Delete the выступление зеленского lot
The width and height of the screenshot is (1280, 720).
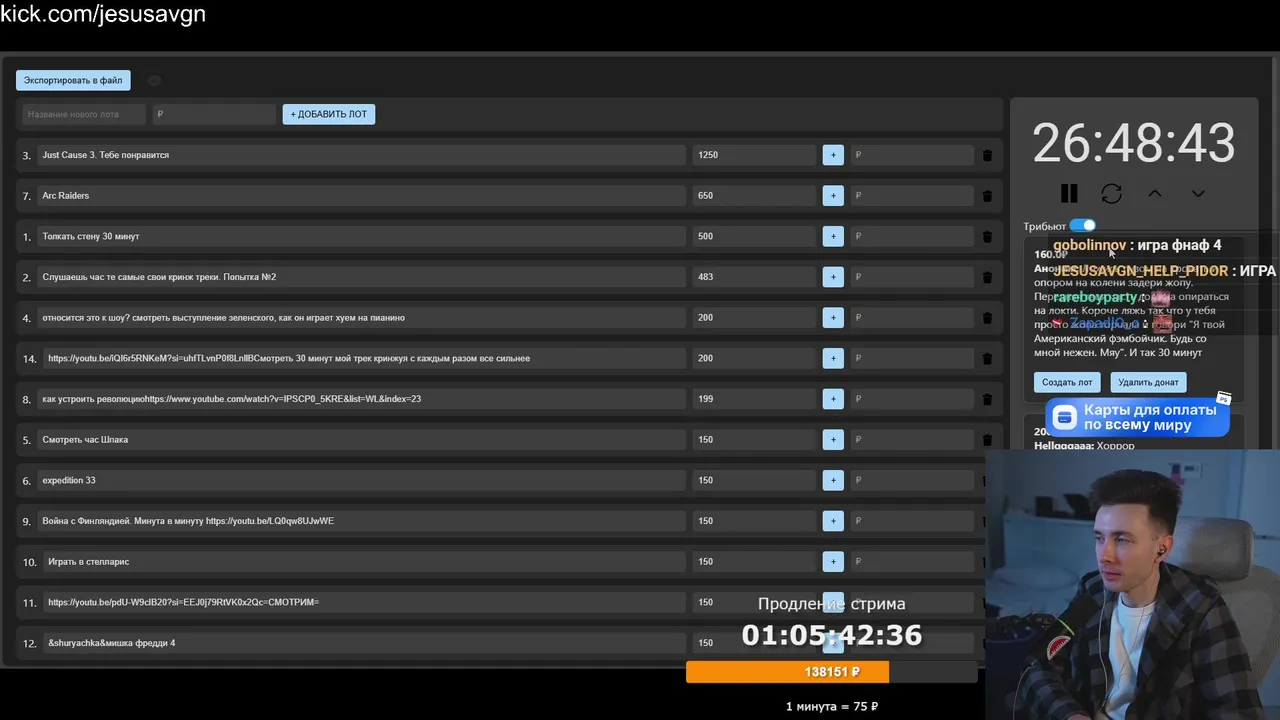tap(987, 318)
